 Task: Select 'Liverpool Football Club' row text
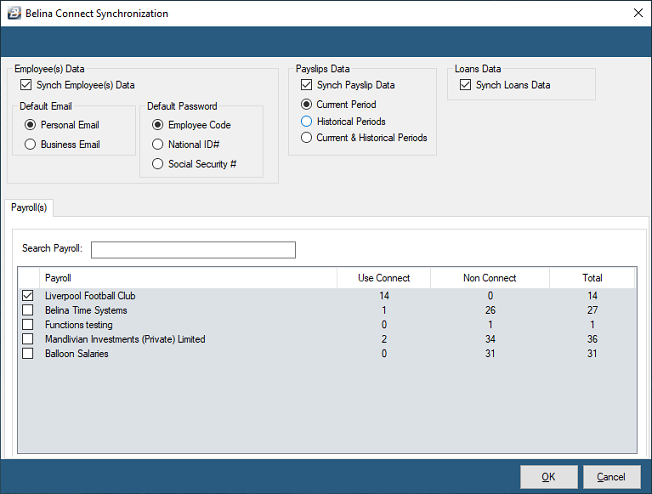tap(90, 296)
